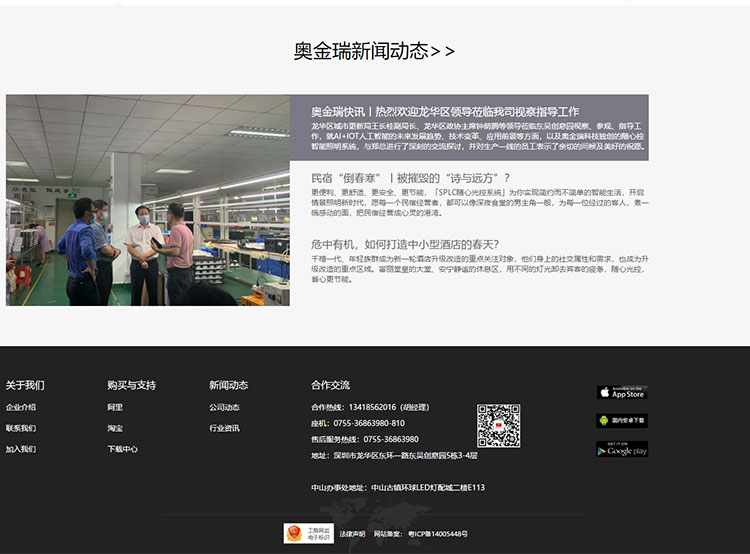Go to 企业介绍 in the footer

click(21, 407)
